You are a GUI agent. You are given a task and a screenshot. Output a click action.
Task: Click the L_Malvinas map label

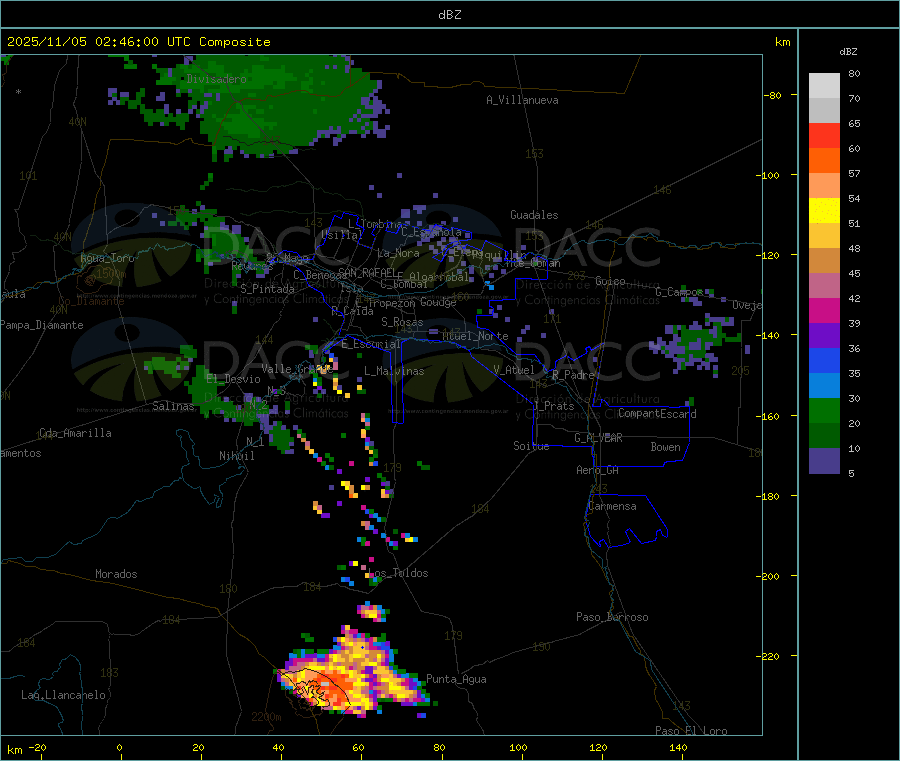pyautogui.click(x=394, y=371)
